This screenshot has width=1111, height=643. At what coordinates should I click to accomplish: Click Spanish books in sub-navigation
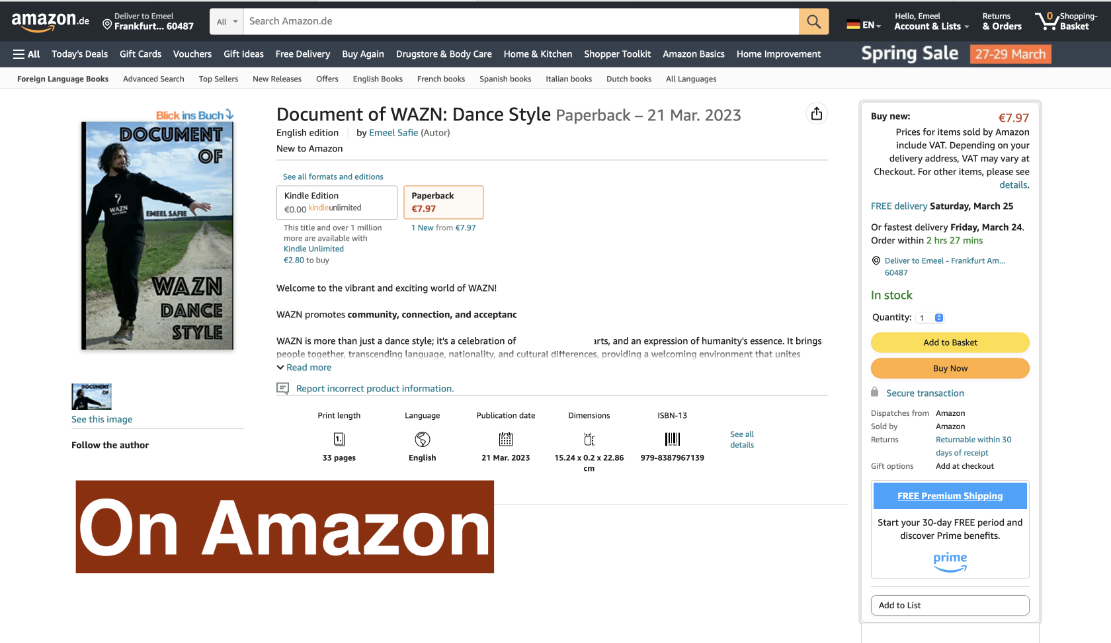[505, 79]
